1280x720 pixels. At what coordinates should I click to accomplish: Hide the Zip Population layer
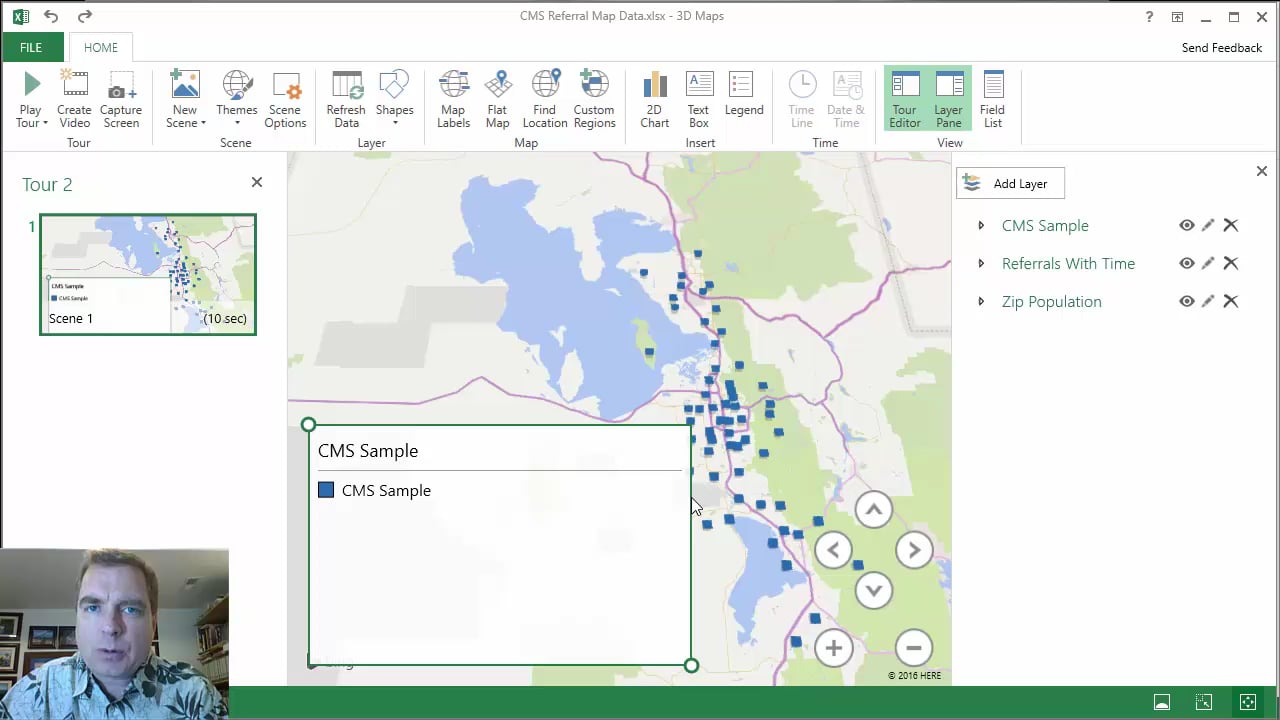point(1186,302)
